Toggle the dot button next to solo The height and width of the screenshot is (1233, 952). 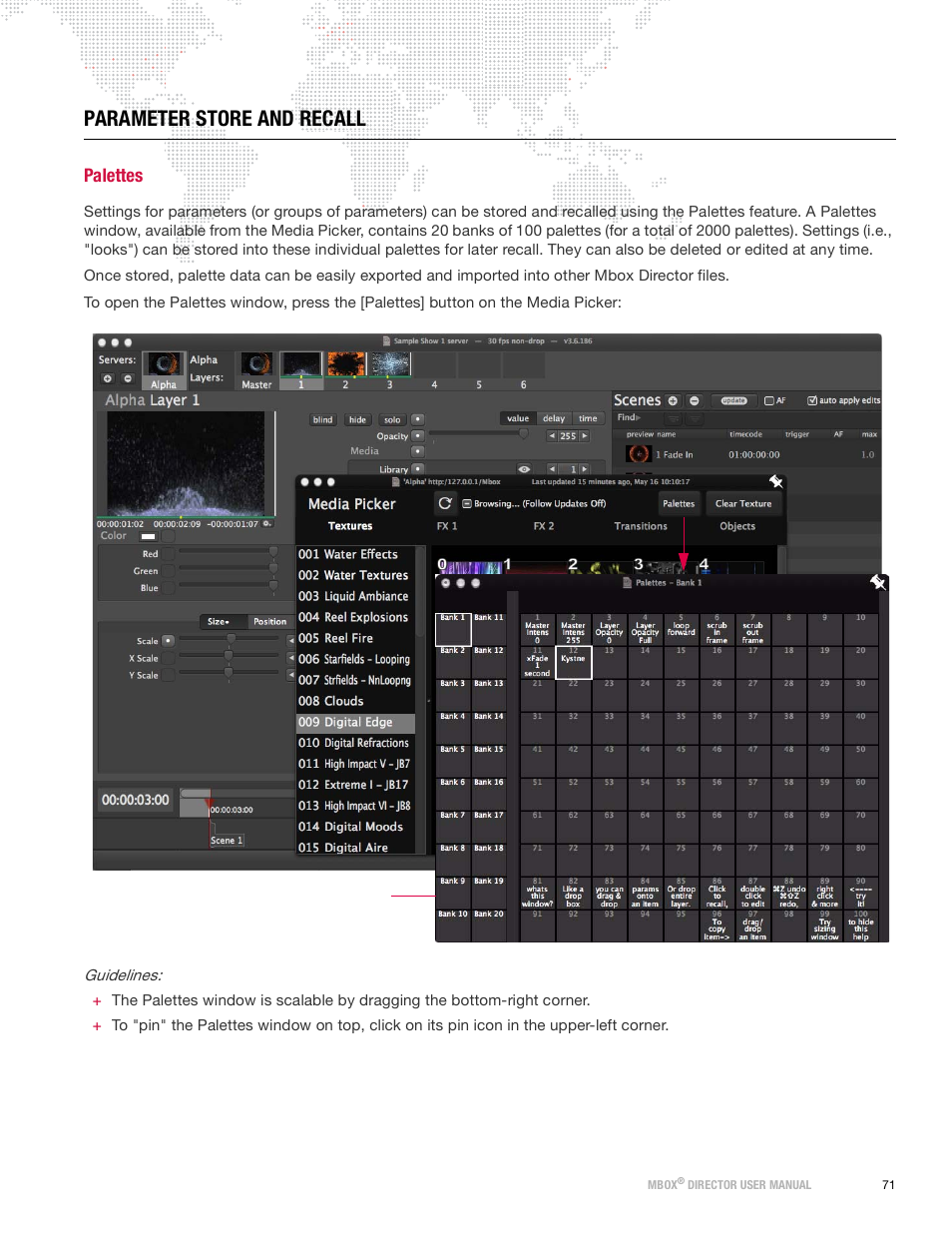(418, 419)
